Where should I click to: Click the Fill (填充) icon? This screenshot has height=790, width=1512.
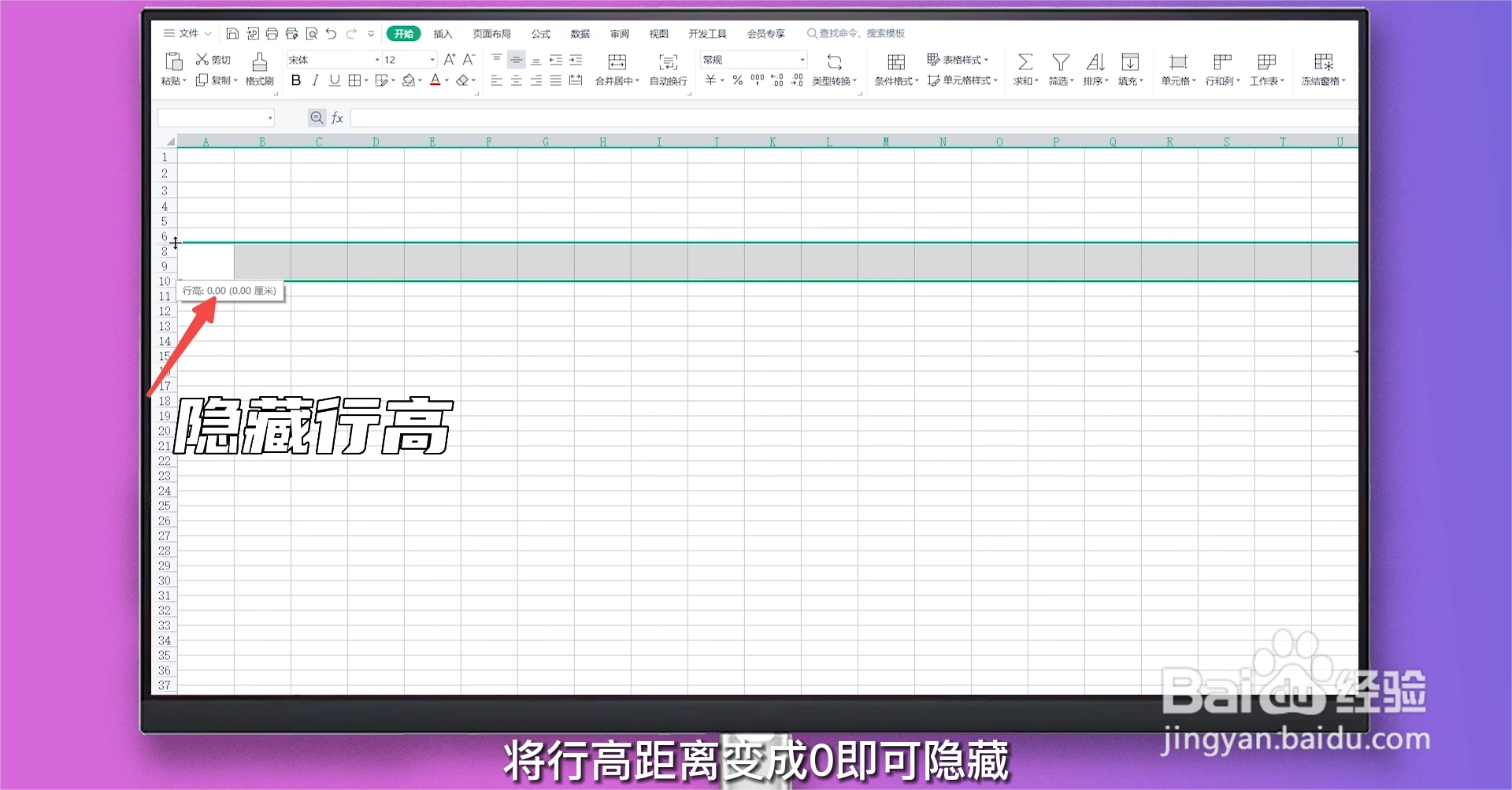(1130, 62)
